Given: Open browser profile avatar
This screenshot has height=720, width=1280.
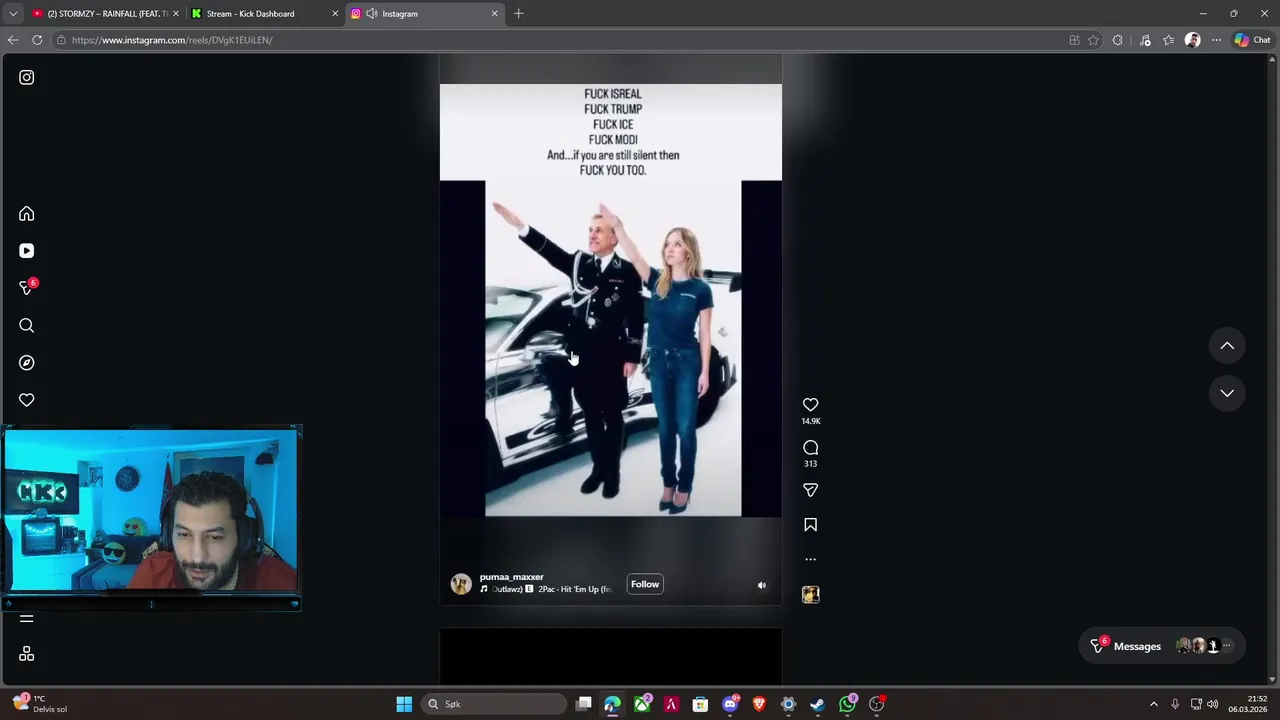Looking at the screenshot, I should point(1192,40).
